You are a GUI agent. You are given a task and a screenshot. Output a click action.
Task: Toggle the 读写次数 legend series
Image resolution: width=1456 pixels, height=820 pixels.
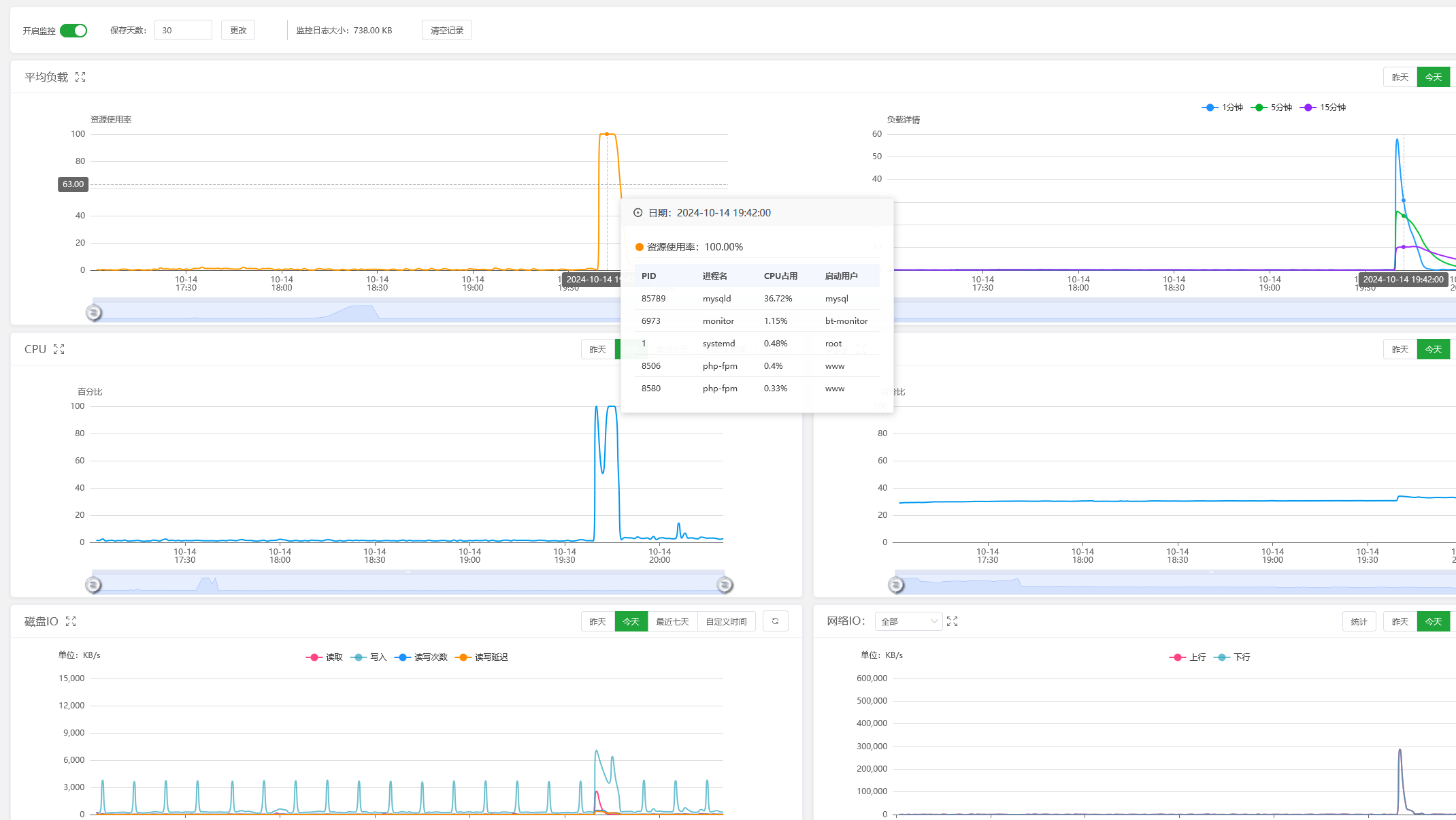pos(421,657)
